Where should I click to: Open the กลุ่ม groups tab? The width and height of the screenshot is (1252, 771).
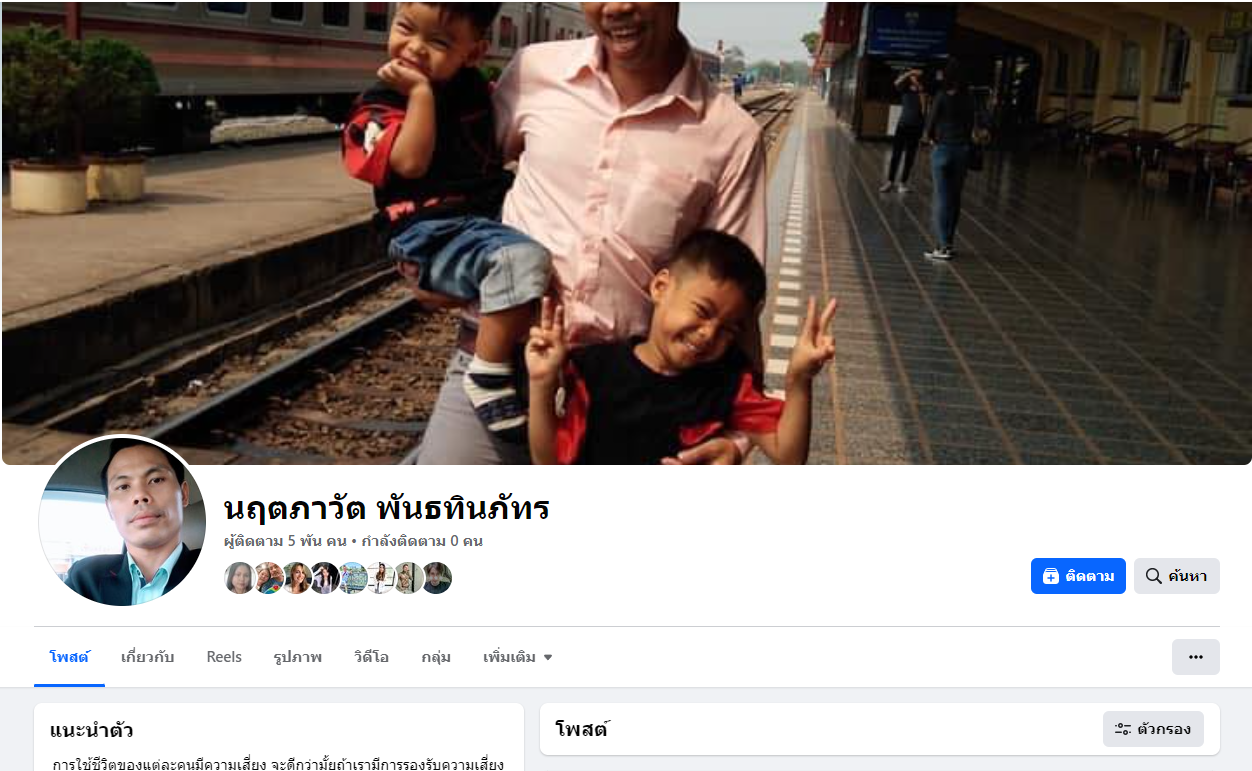coord(436,657)
